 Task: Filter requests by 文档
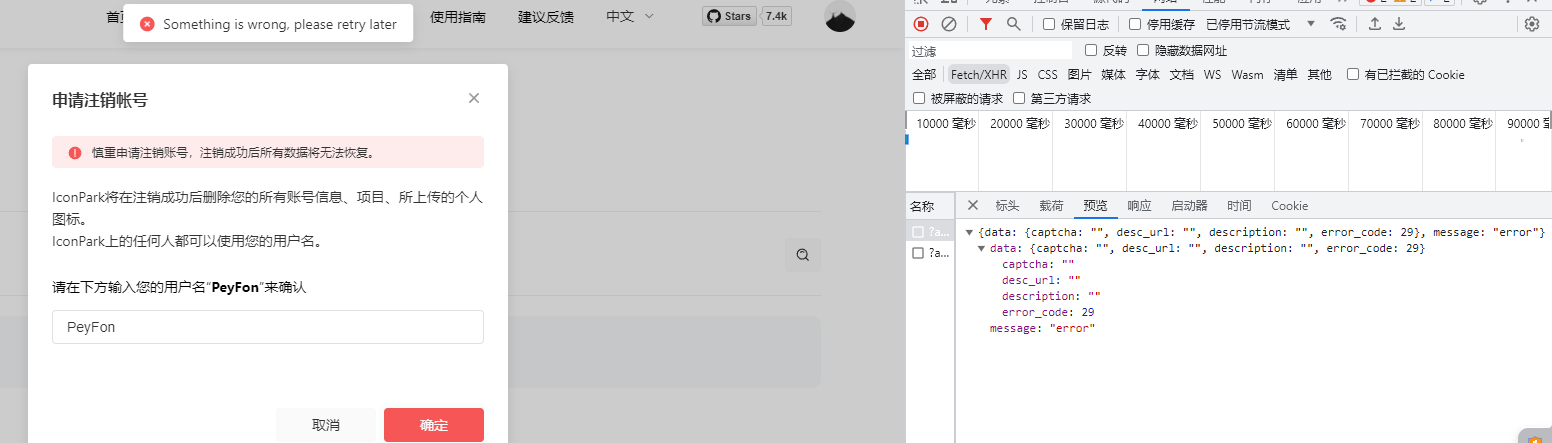click(1181, 74)
